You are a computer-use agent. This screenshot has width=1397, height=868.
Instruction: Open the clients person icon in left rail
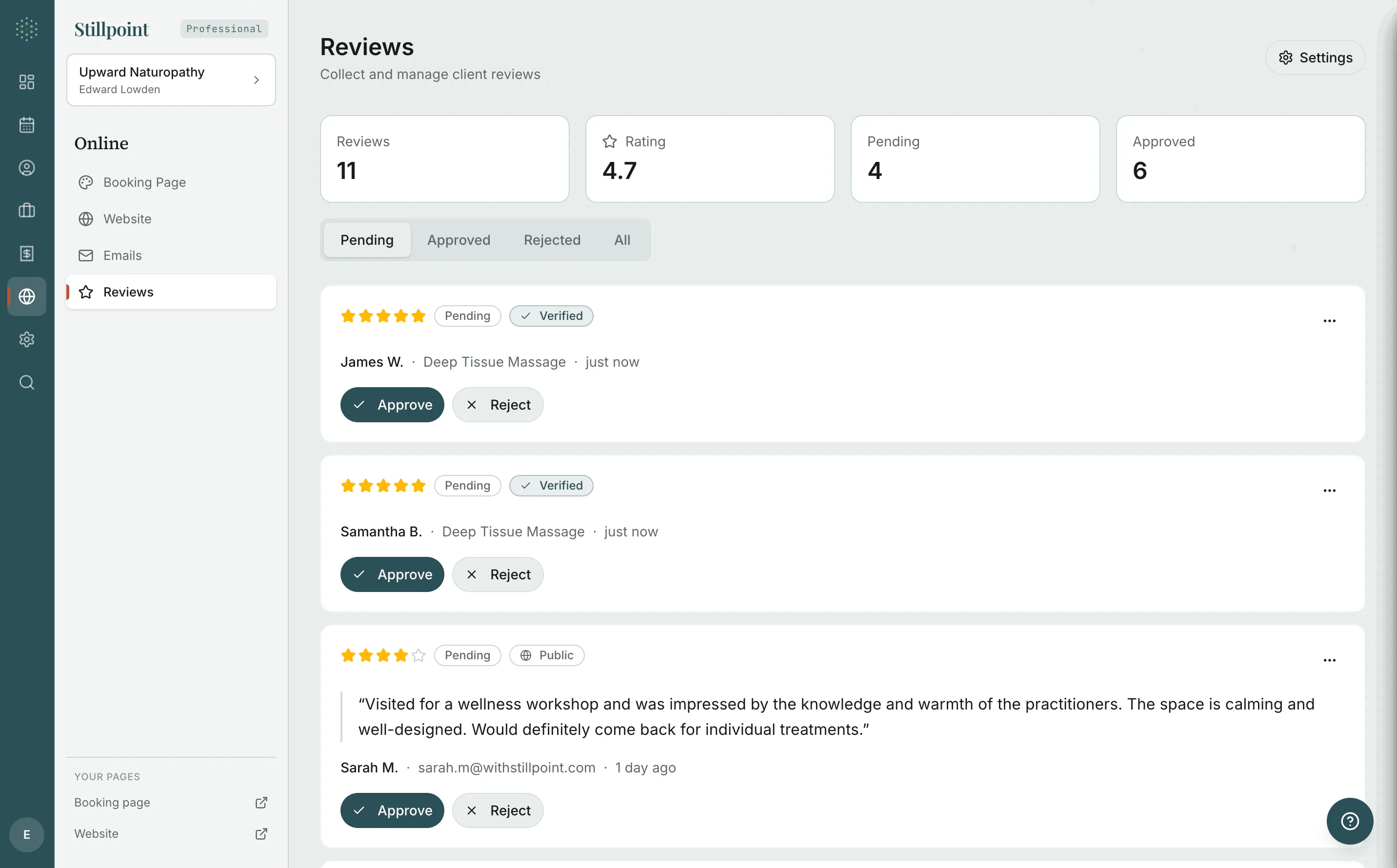pyautogui.click(x=26, y=168)
